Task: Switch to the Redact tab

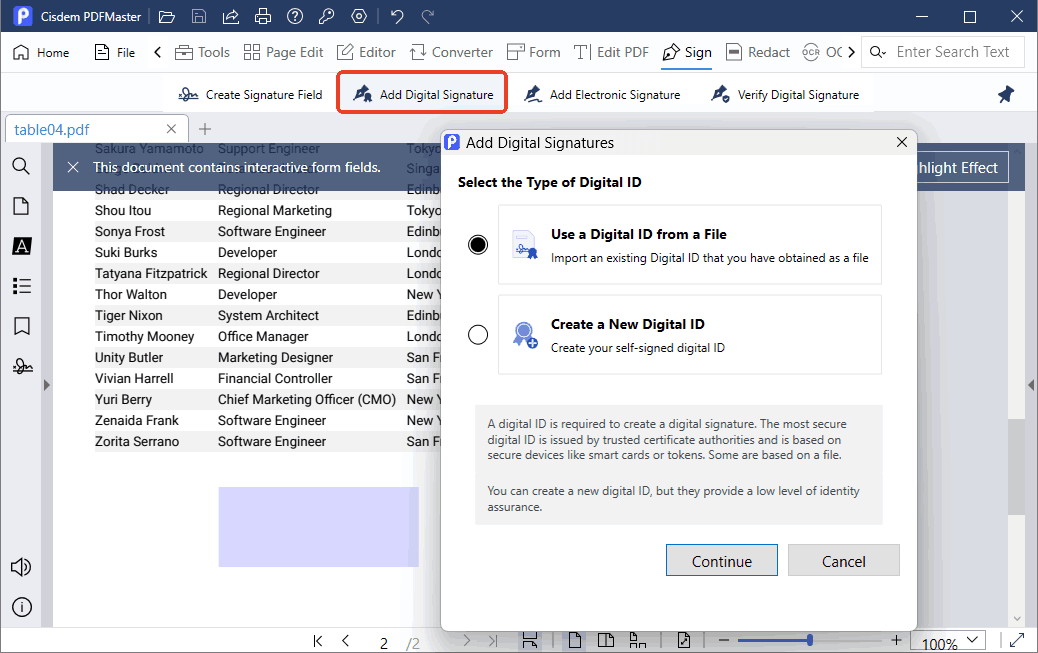Action: pos(758,52)
